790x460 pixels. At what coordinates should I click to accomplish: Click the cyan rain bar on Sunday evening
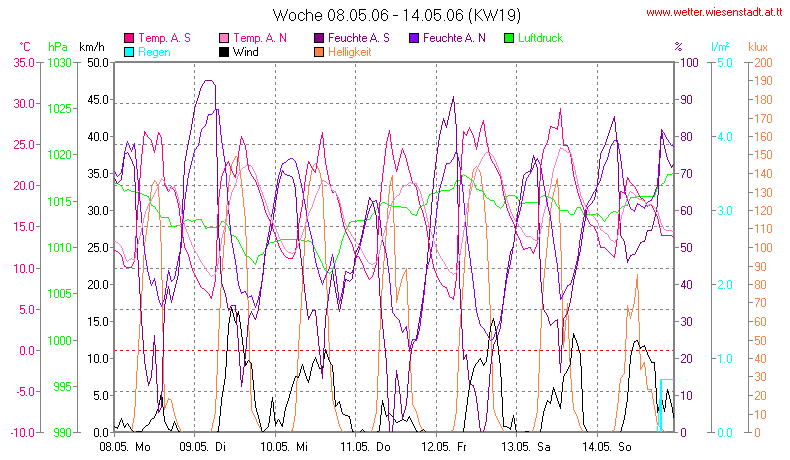click(x=666, y=405)
